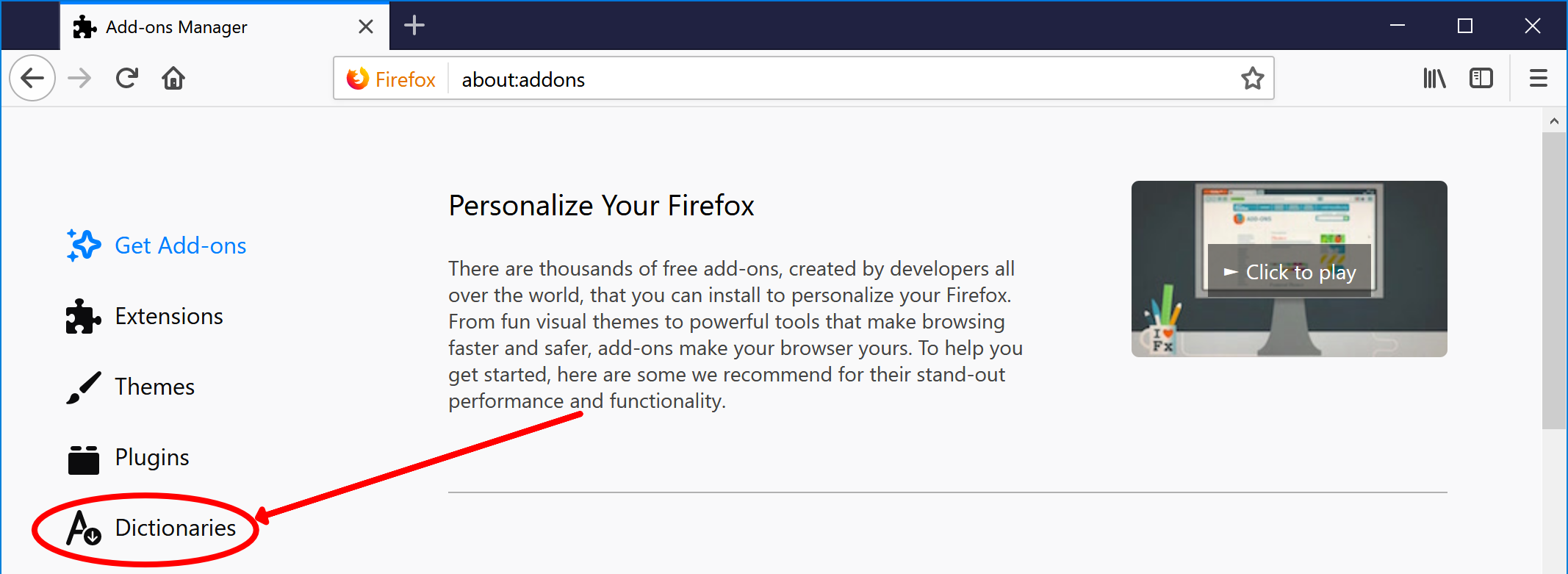The image size is (1568, 574).
Task: Open the Extensions category
Action: point(145,316)
